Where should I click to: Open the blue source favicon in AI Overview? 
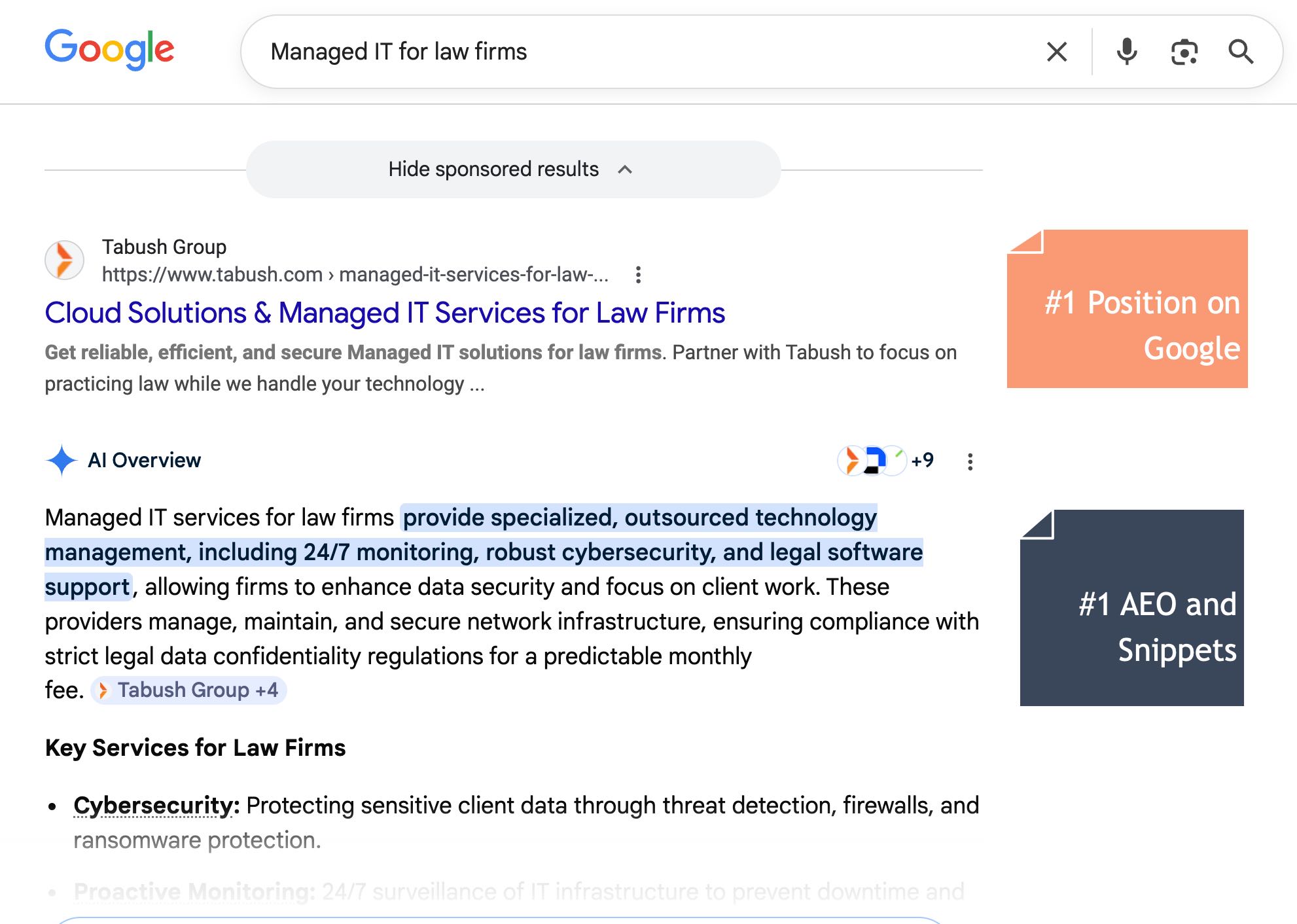pyautogui.click(x=875, y=461)
